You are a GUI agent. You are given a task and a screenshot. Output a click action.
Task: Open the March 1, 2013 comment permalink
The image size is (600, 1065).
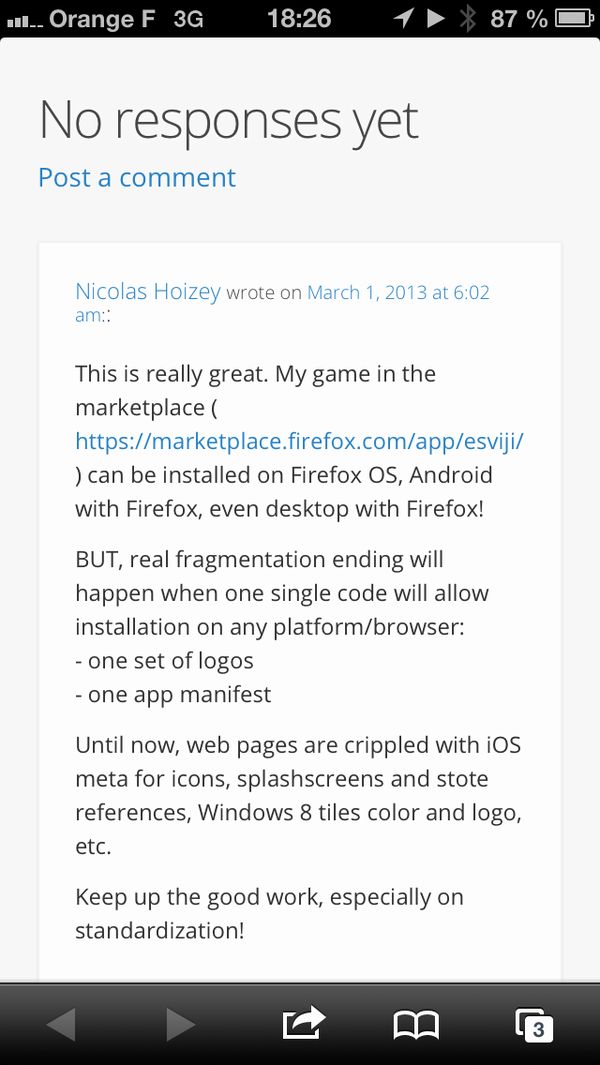398,292
